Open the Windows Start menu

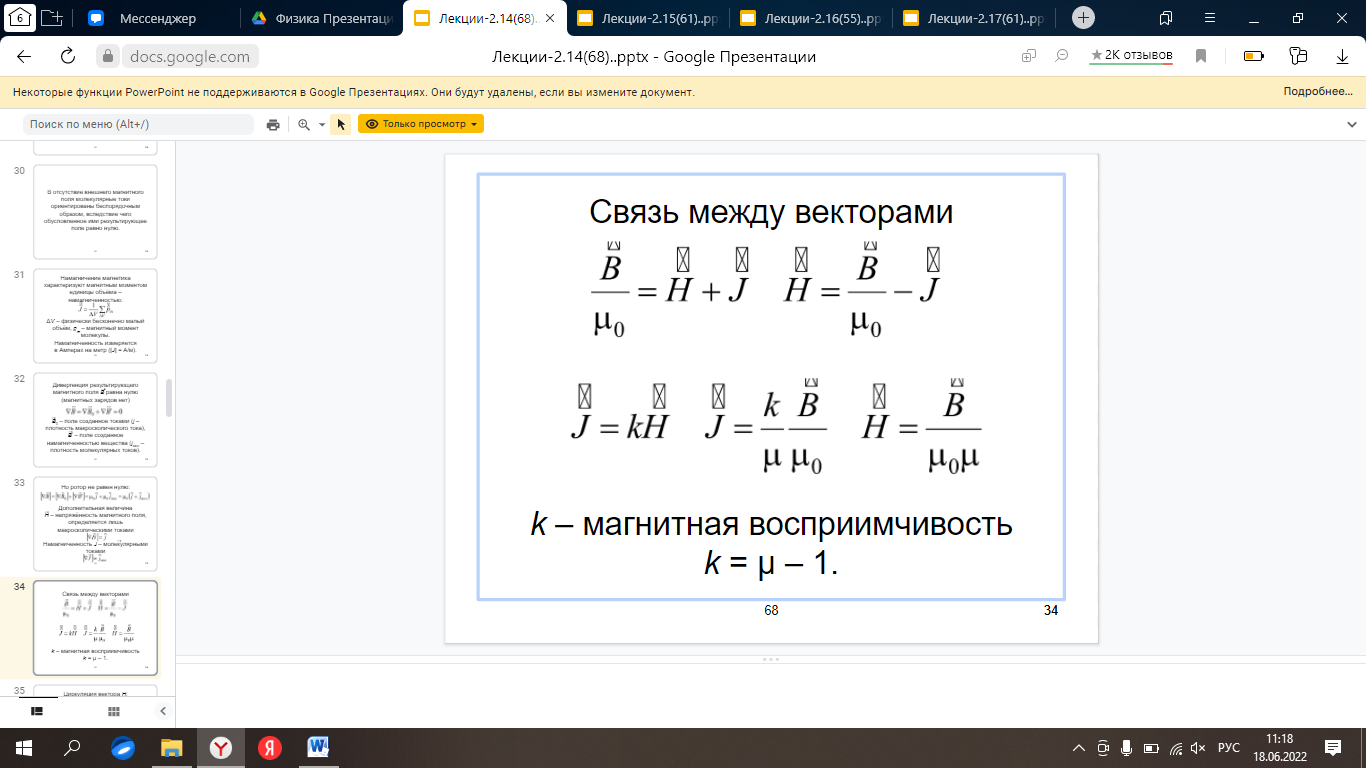24,747
